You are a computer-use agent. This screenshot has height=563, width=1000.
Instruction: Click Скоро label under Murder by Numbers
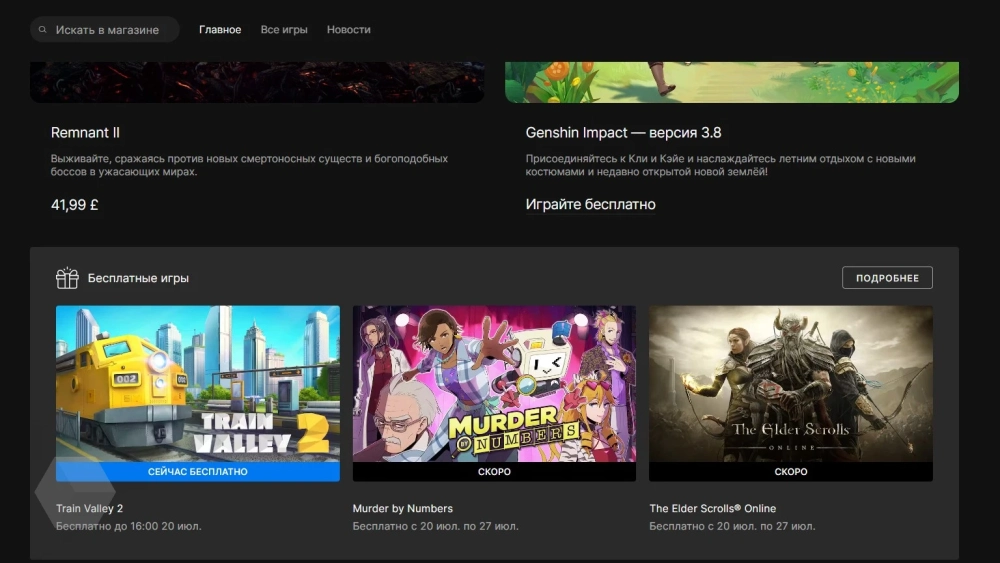494,471
